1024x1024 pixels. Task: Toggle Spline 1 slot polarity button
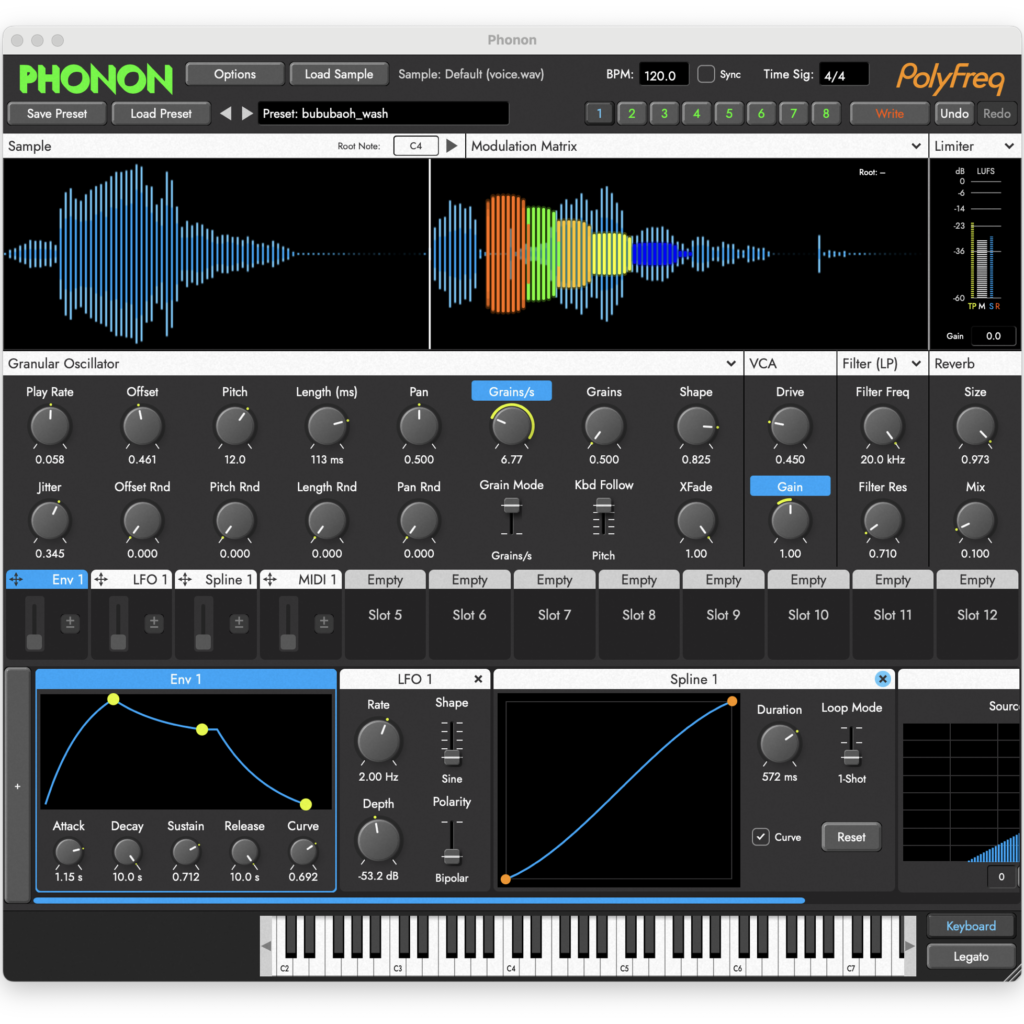point(239,623)
